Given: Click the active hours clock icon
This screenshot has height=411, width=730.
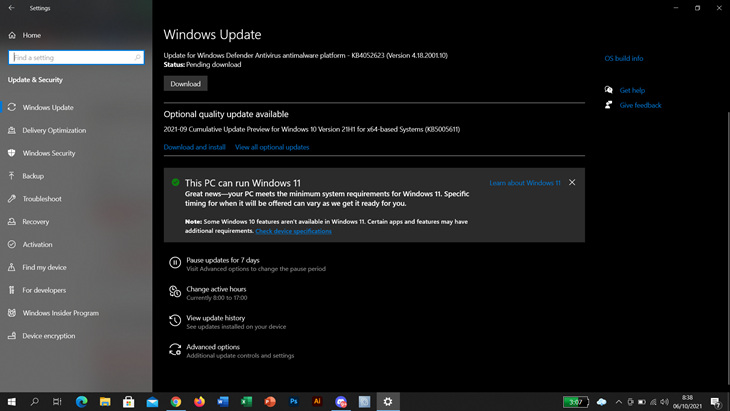Looking at the screenshot, I should tap(175, 292).
